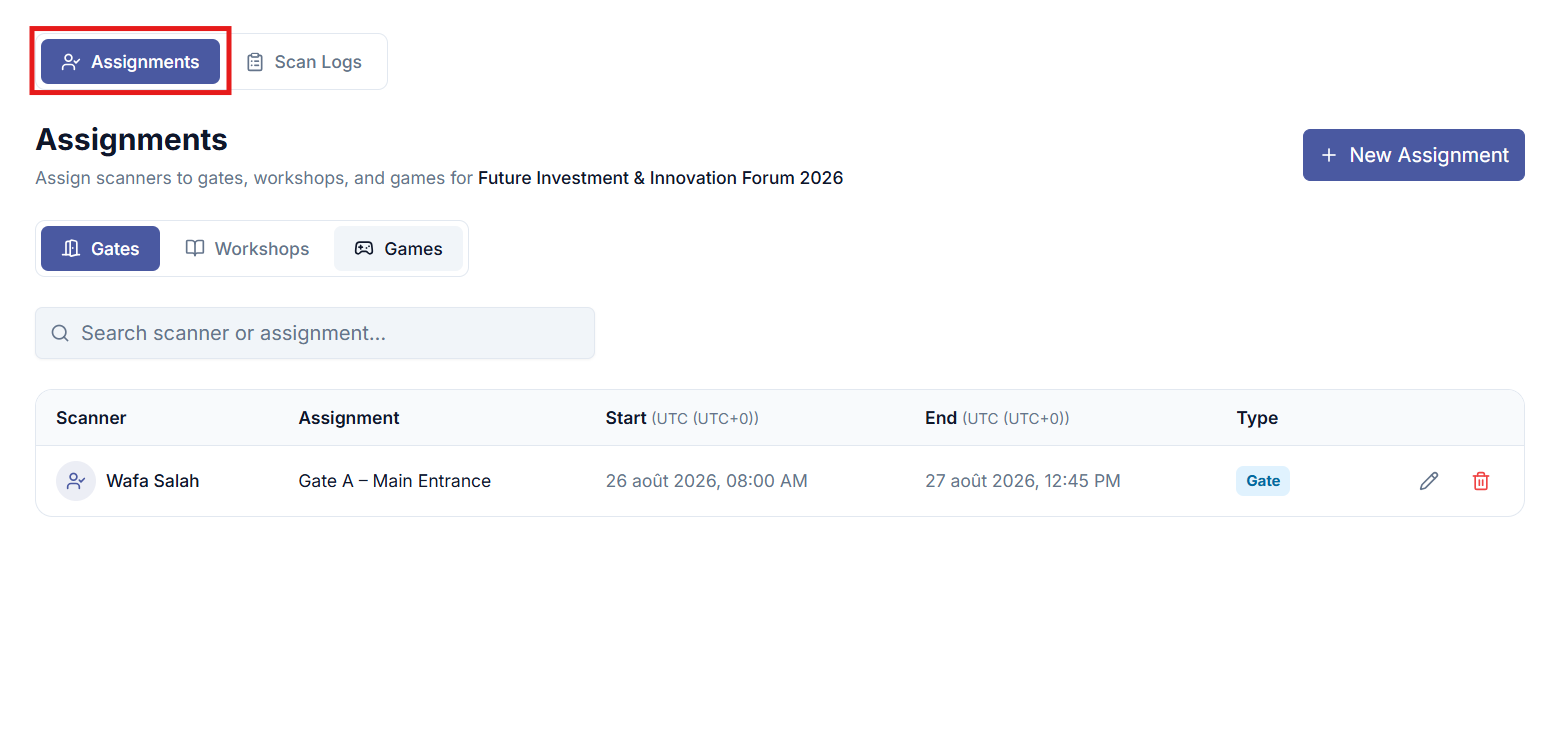1555x752 pixels.
Task: Select the Assignments top tab
Action: coord(130,62)
